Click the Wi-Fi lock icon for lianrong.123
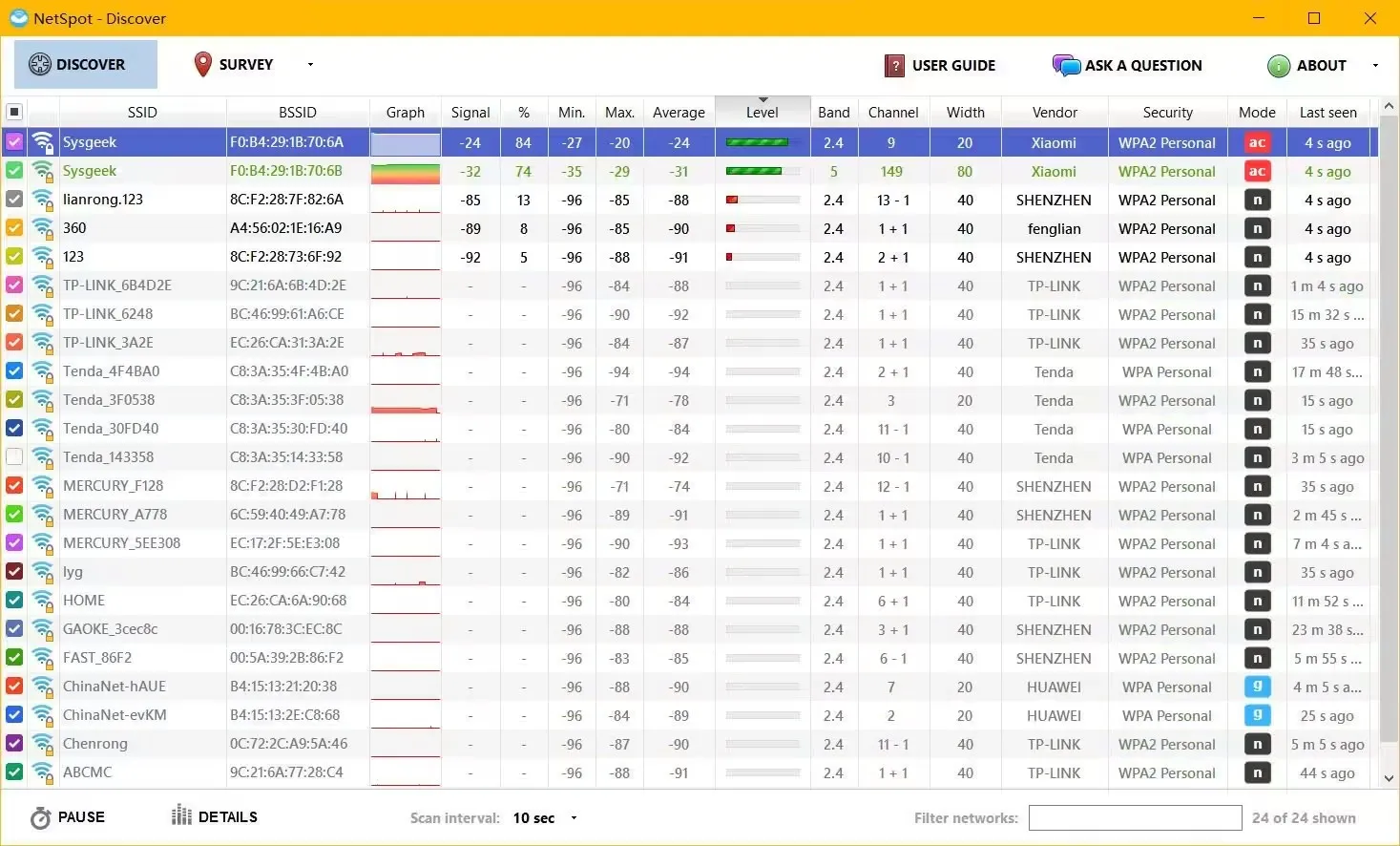 42,200
